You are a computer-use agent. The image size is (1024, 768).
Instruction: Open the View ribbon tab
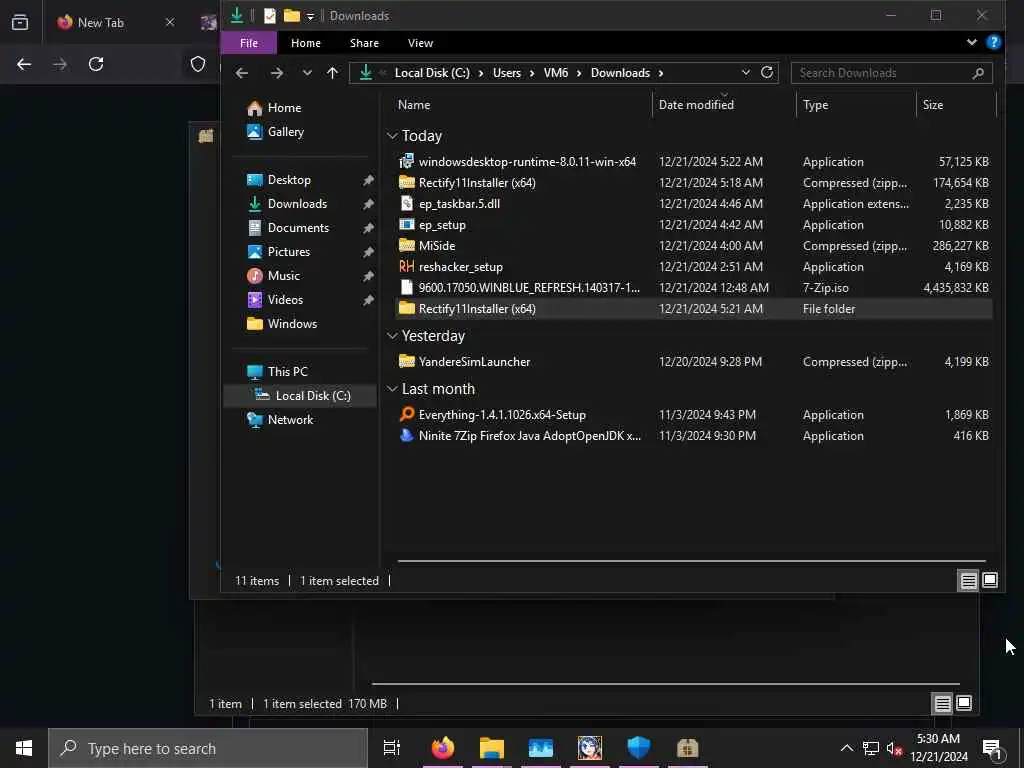tap(420, 43)
